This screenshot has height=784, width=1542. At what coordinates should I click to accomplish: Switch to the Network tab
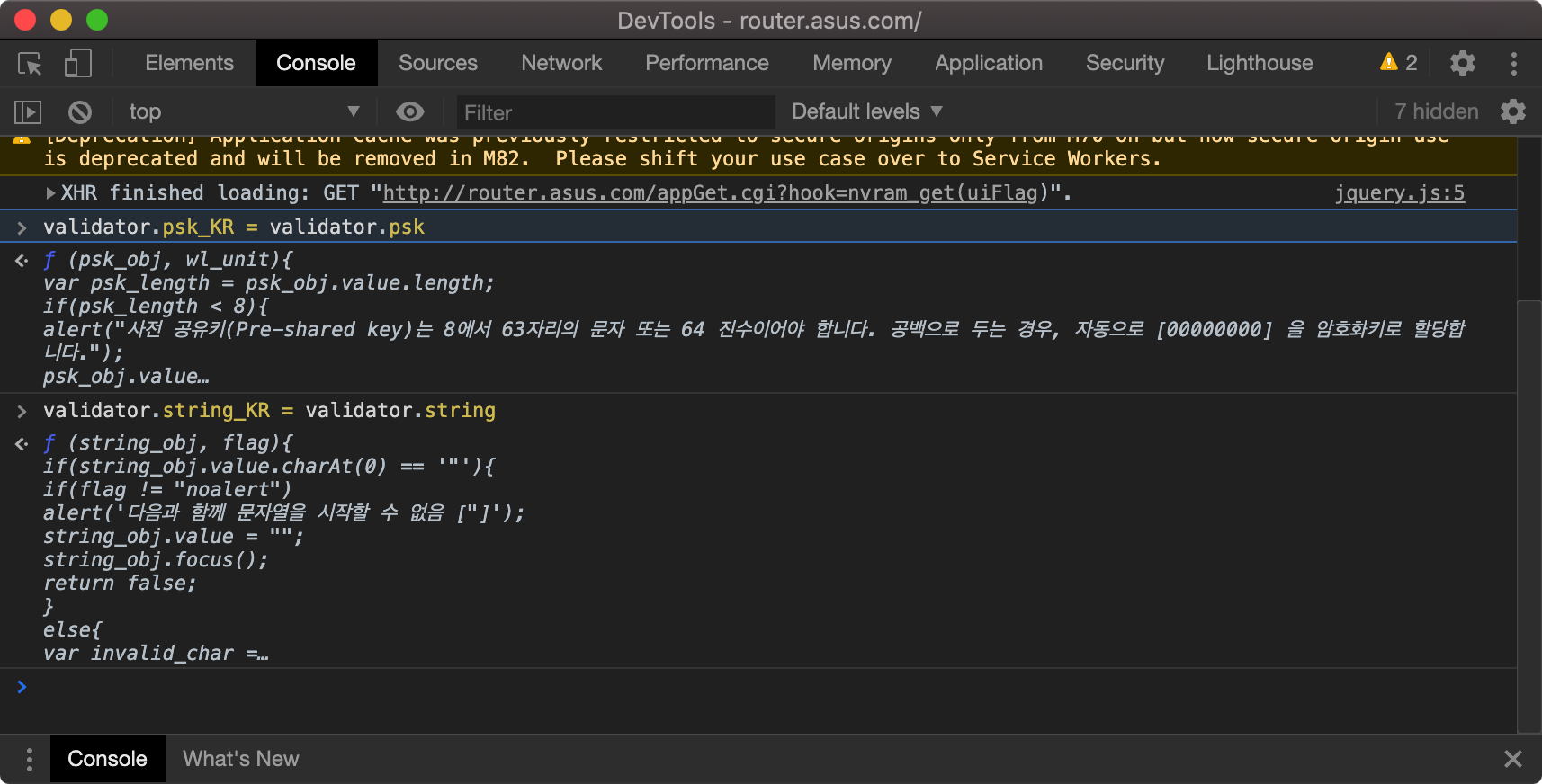point(561,63)
